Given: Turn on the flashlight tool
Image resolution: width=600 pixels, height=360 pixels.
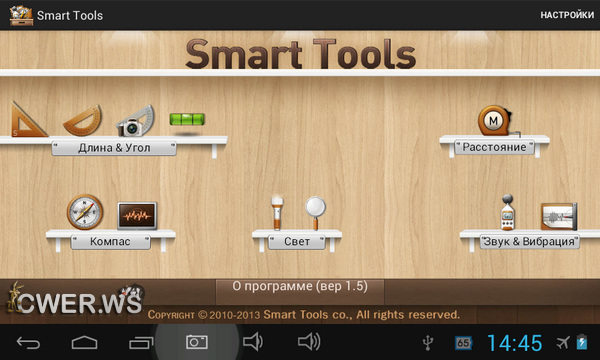Looking at the screenshot, I should [x=277, y=213].
